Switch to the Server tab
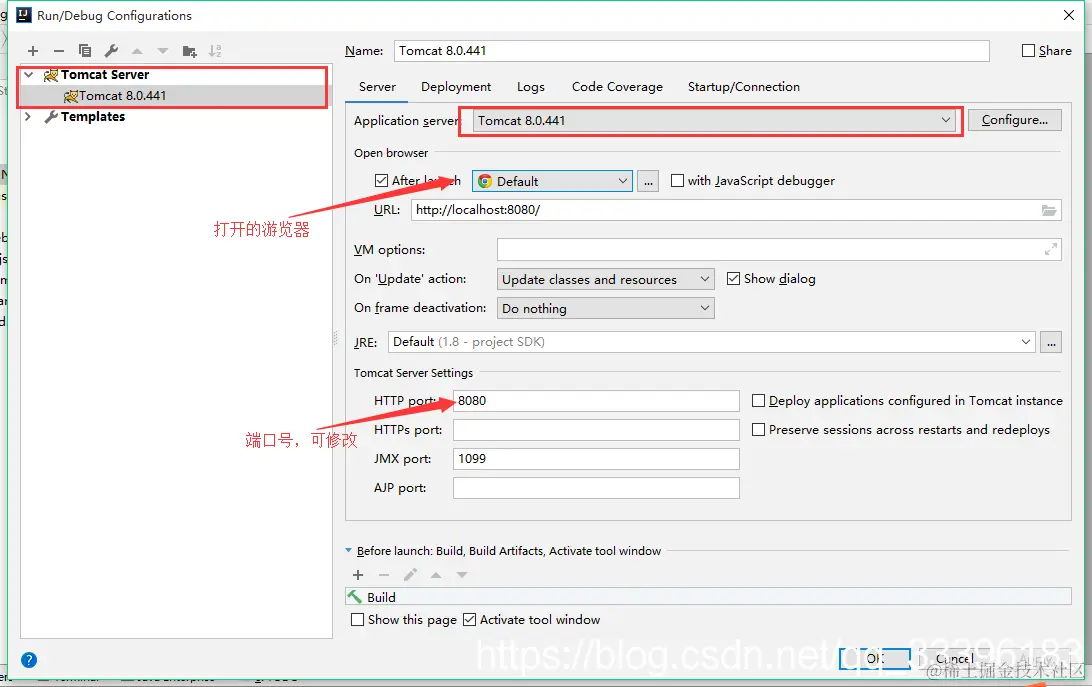1092x687 pixels. tap(377, 87)
